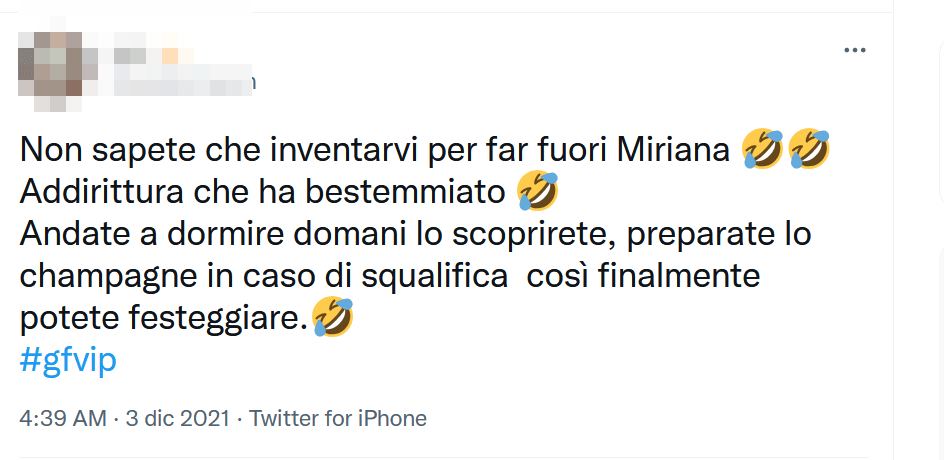Screen dimensions: 944x460
Task: Click the laughing emoji after bestemmiato
Action: coord(537,191)
